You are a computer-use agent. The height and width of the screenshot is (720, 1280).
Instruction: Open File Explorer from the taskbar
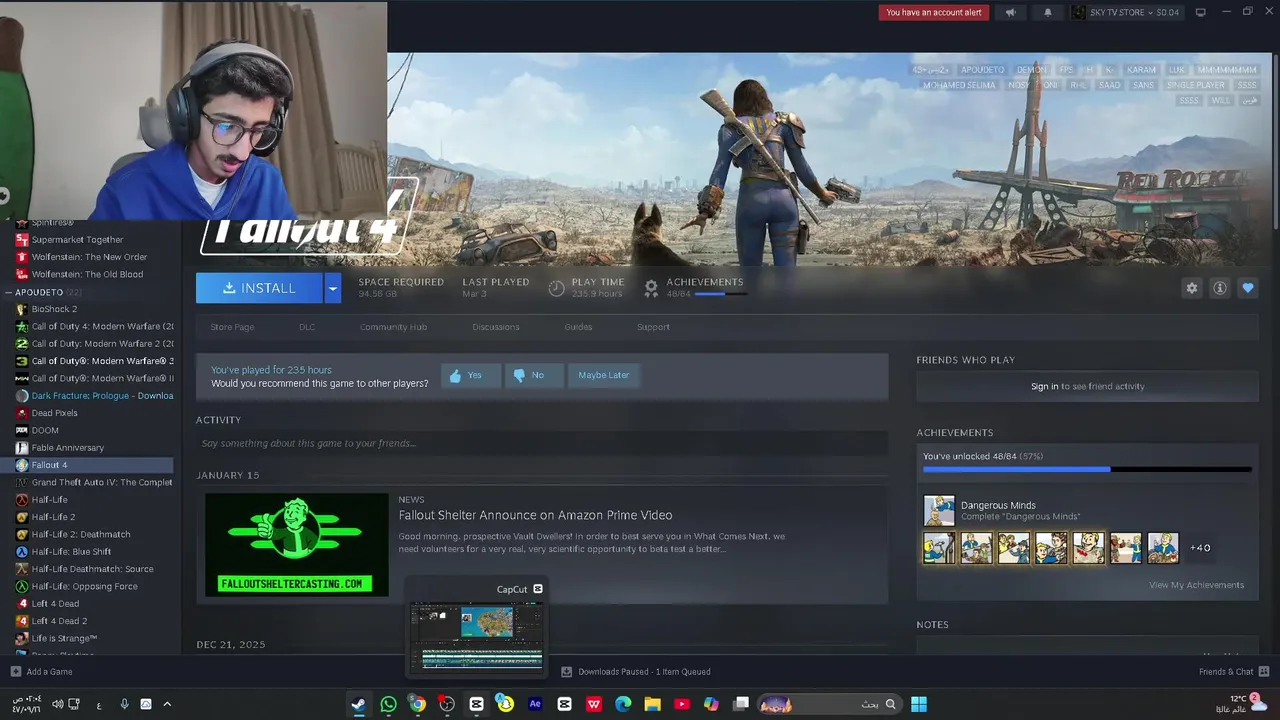(x=652, y=704)
